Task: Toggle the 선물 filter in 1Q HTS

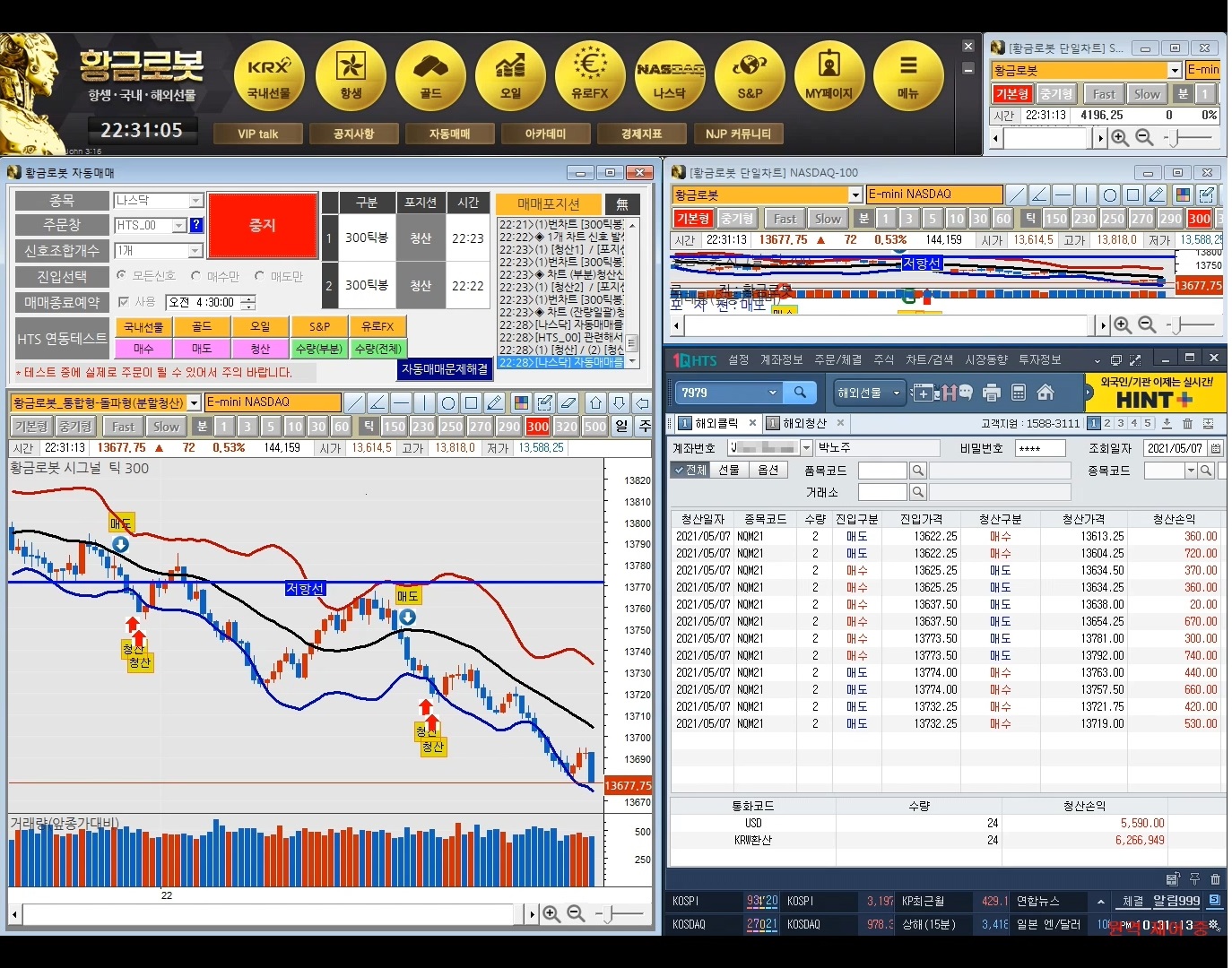Action: click(729, 470)
